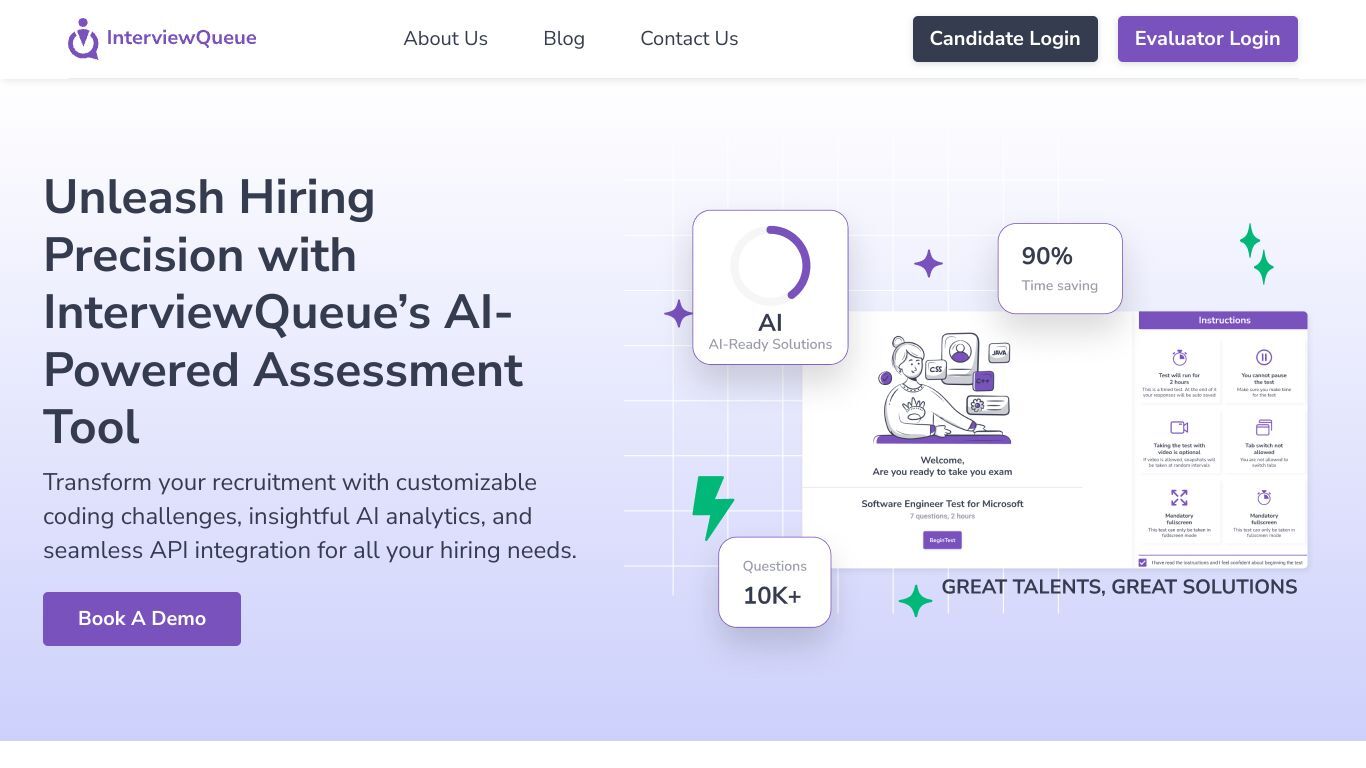Click the stopwatch icon above 'Test will run for'
The height and width of the screenshot is (768, 1366).
[1179, 357]
